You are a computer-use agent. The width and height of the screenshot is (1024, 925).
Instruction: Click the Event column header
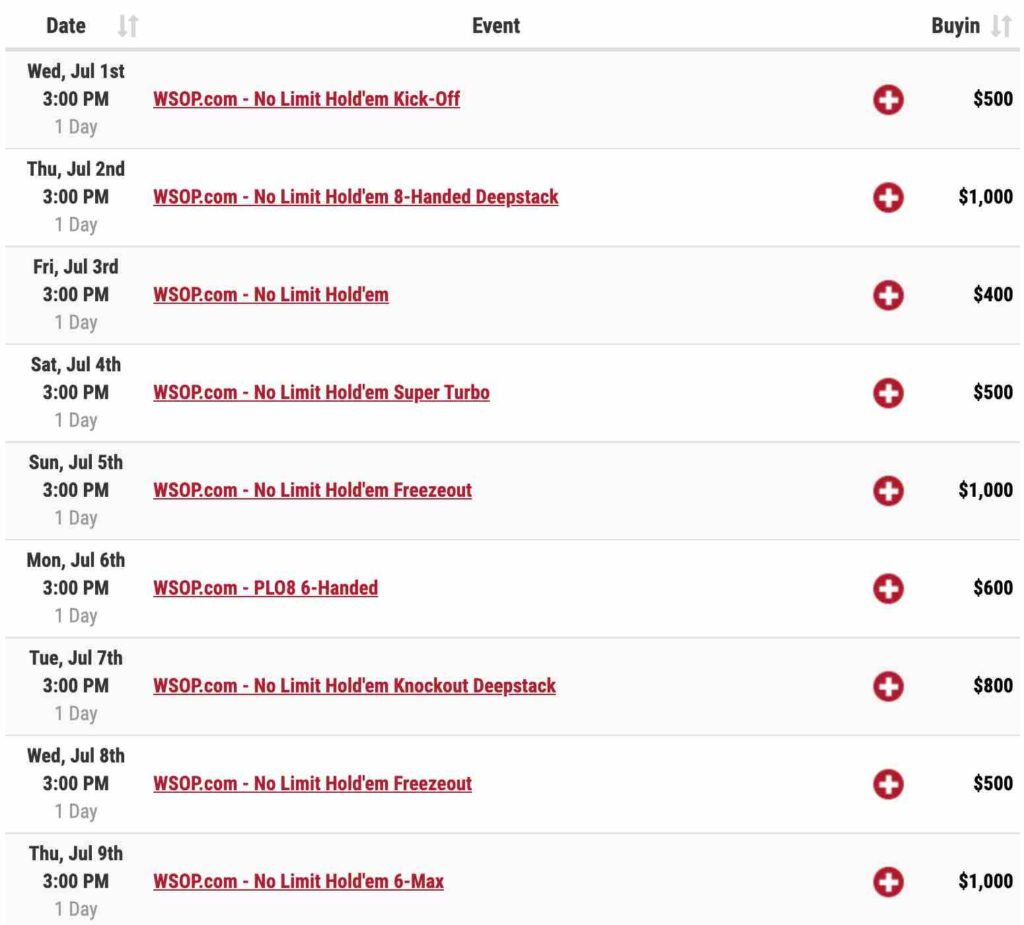pyautogui.click(x=496, y=26)
